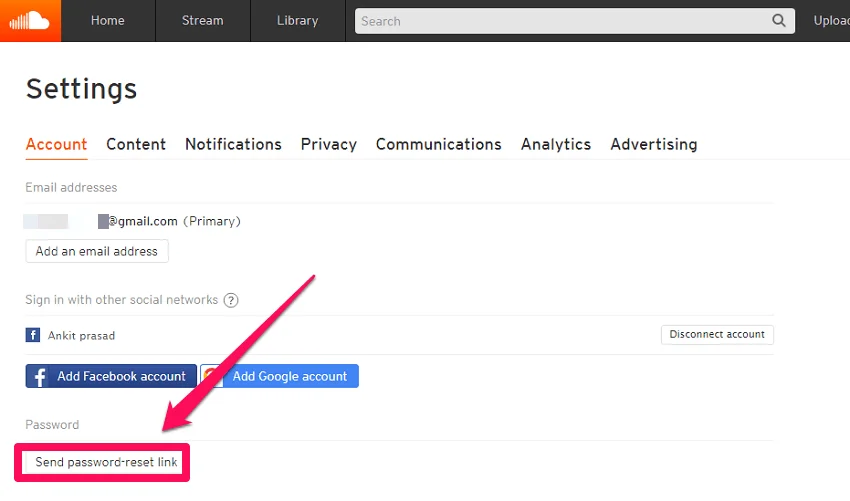The image size is (850, 501).
Task: Focus the Search input field
Action: 560,21
